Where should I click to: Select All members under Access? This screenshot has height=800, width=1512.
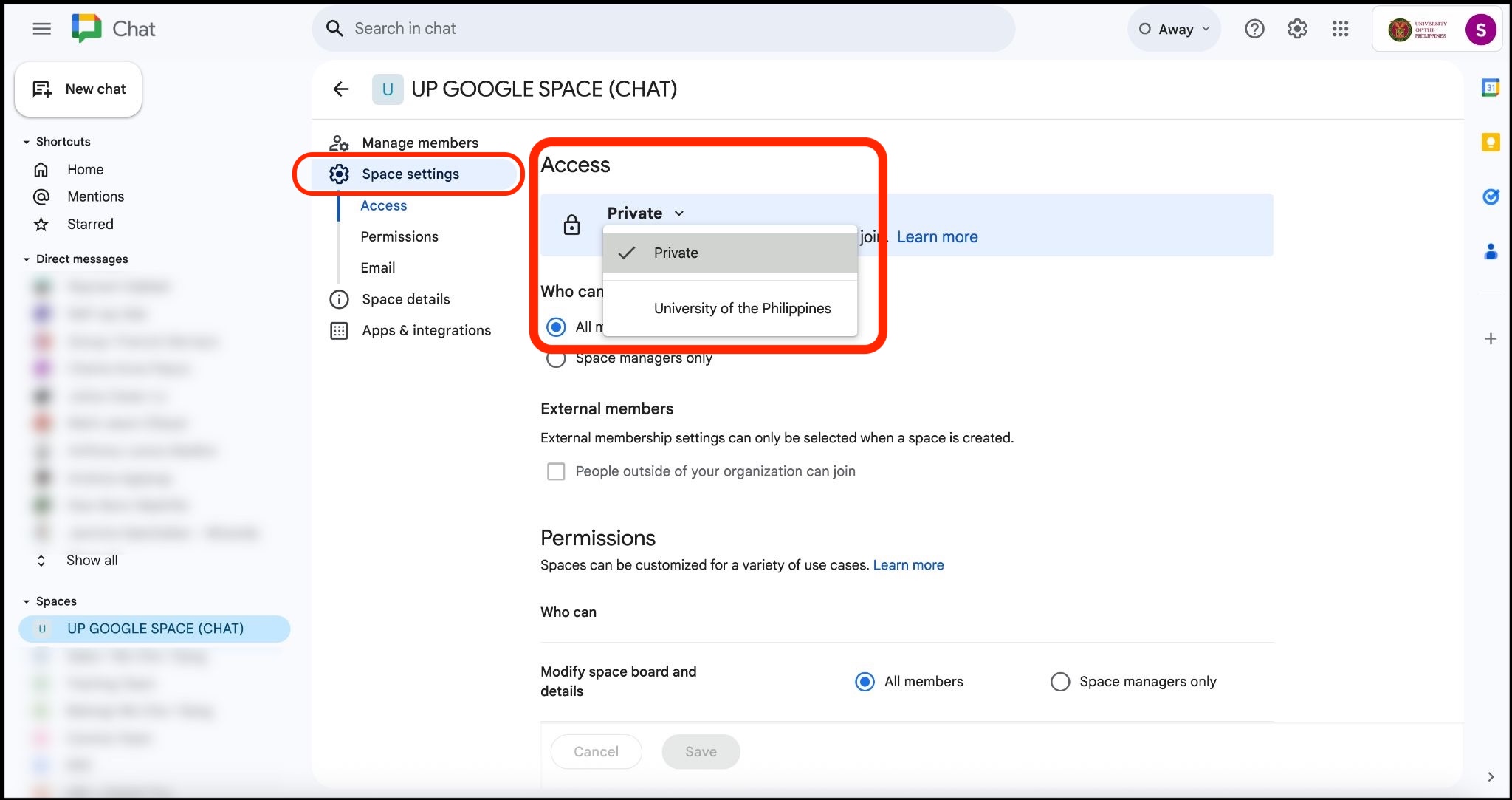pyautogui.click(x=556, y=327)
